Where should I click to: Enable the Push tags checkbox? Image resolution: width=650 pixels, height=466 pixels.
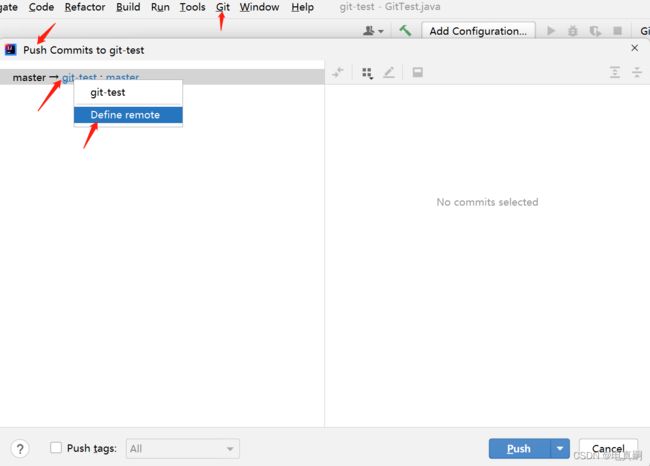click(56, 448)
